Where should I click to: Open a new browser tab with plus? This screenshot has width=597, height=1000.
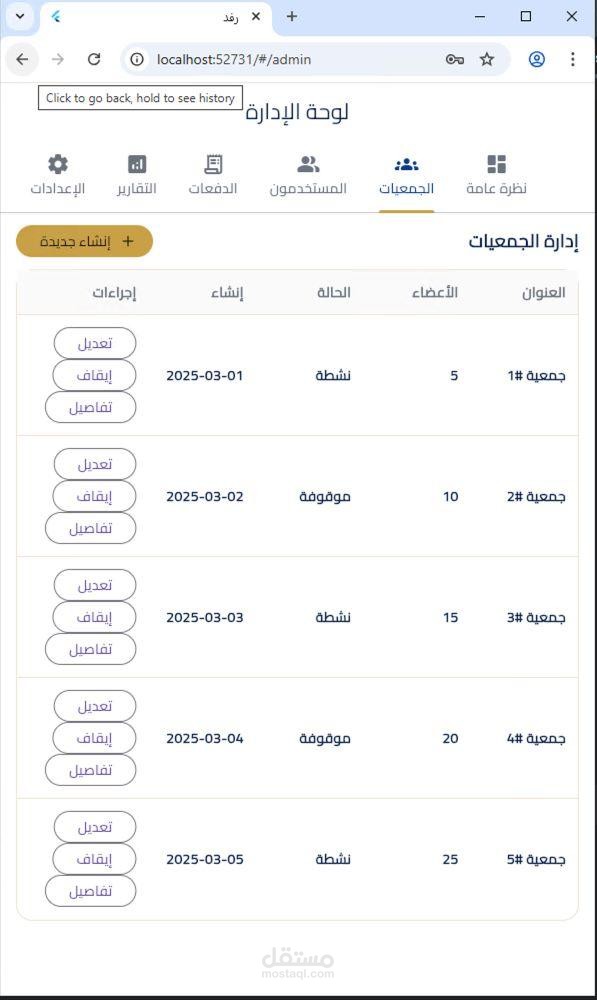tap(291, 17)
